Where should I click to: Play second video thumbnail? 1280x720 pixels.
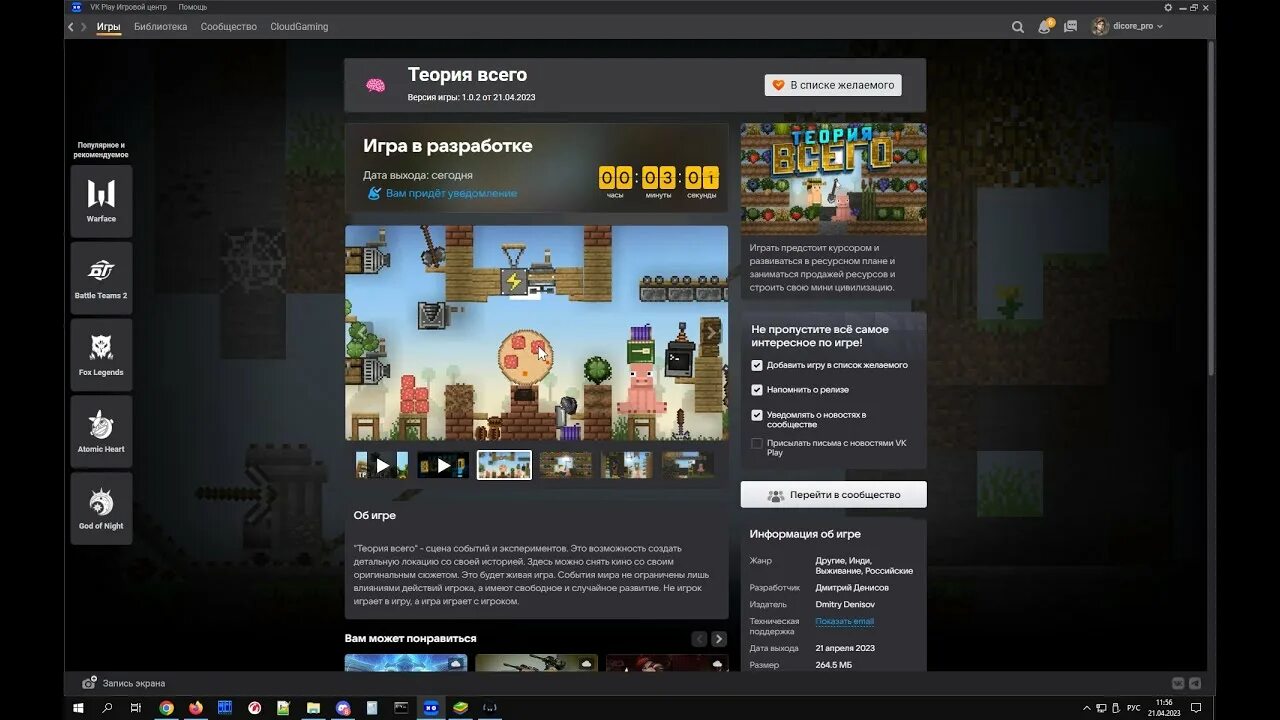point(443,465)
